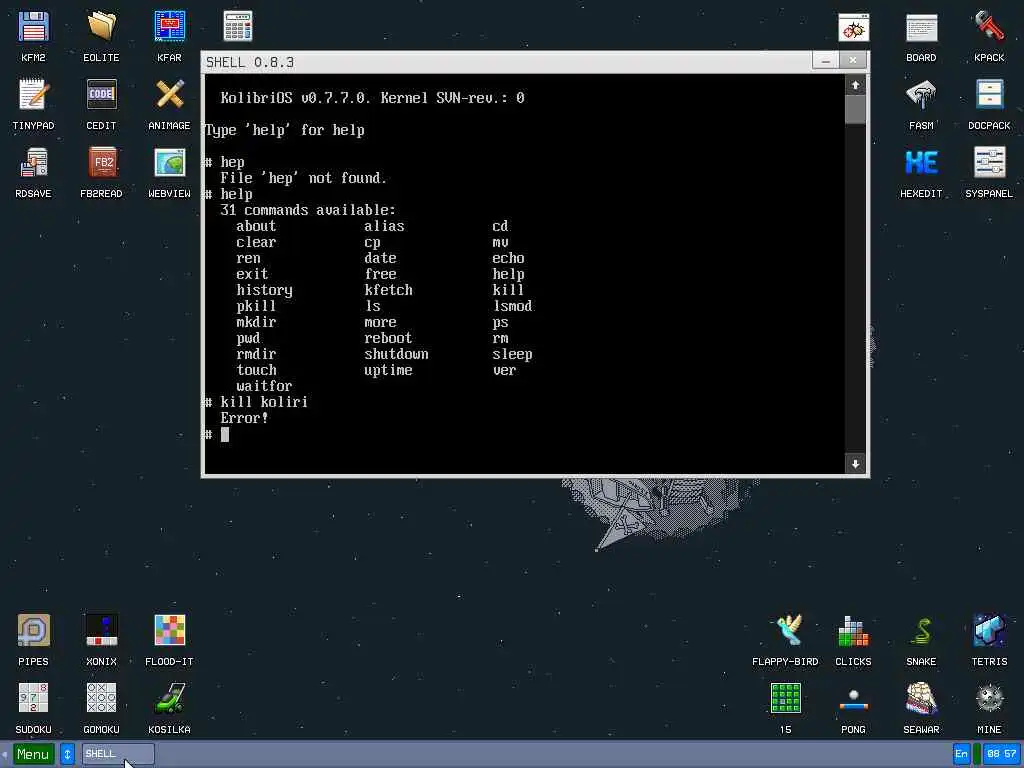Screen dimensions: 1024x768
Task: Click the shell scrollbar thumb
Action: (856, 110)
